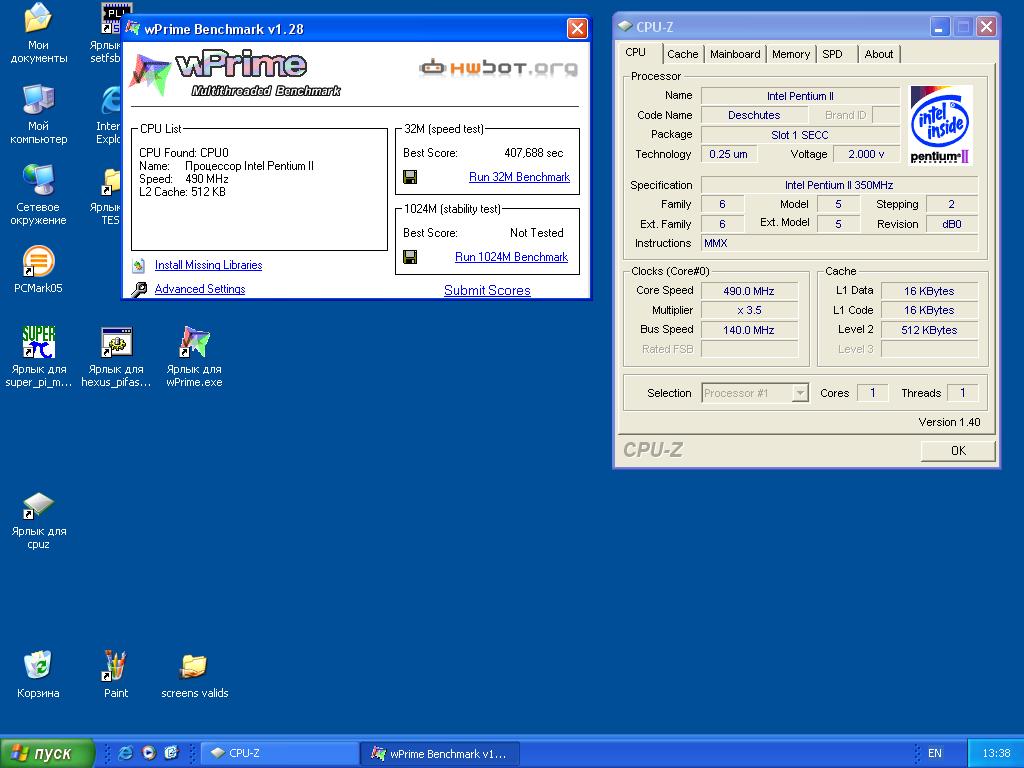Minimize the CPU-Z window

pyautogui.click(x=940, y=27)
